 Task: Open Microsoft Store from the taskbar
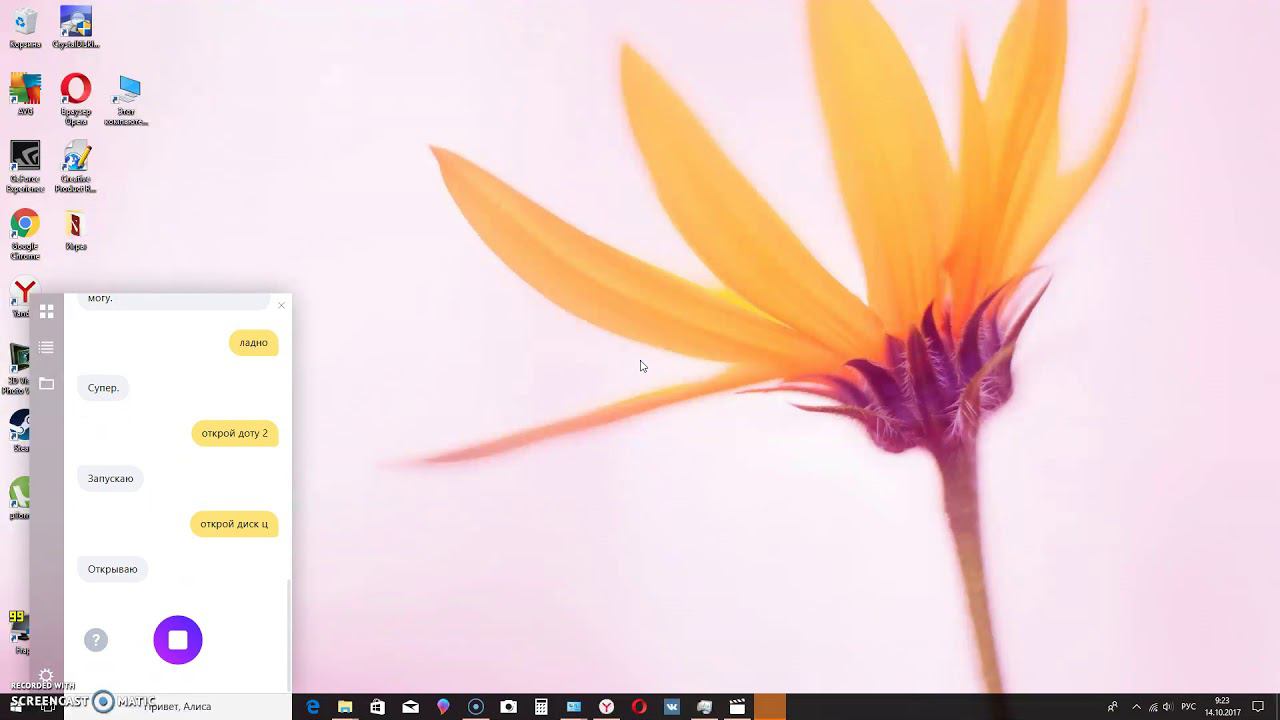377,707
